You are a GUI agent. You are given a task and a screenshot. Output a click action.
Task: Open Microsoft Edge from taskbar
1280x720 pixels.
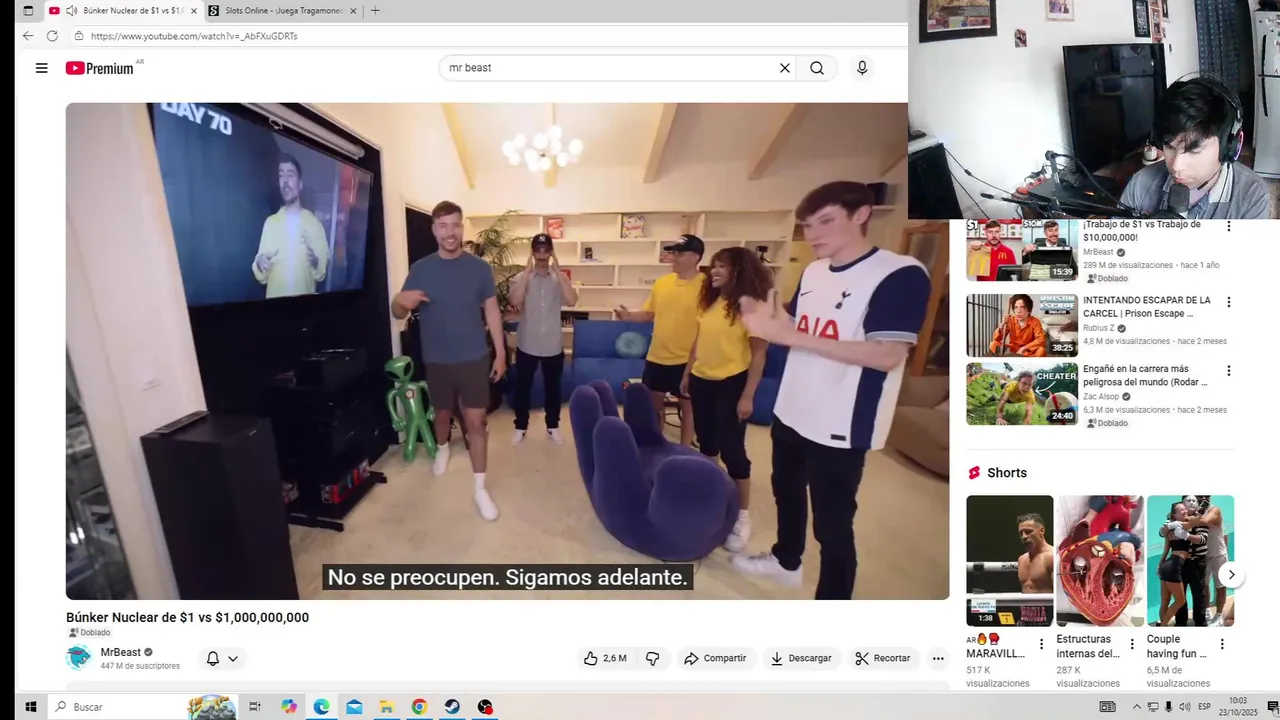[x=321, y=707]
